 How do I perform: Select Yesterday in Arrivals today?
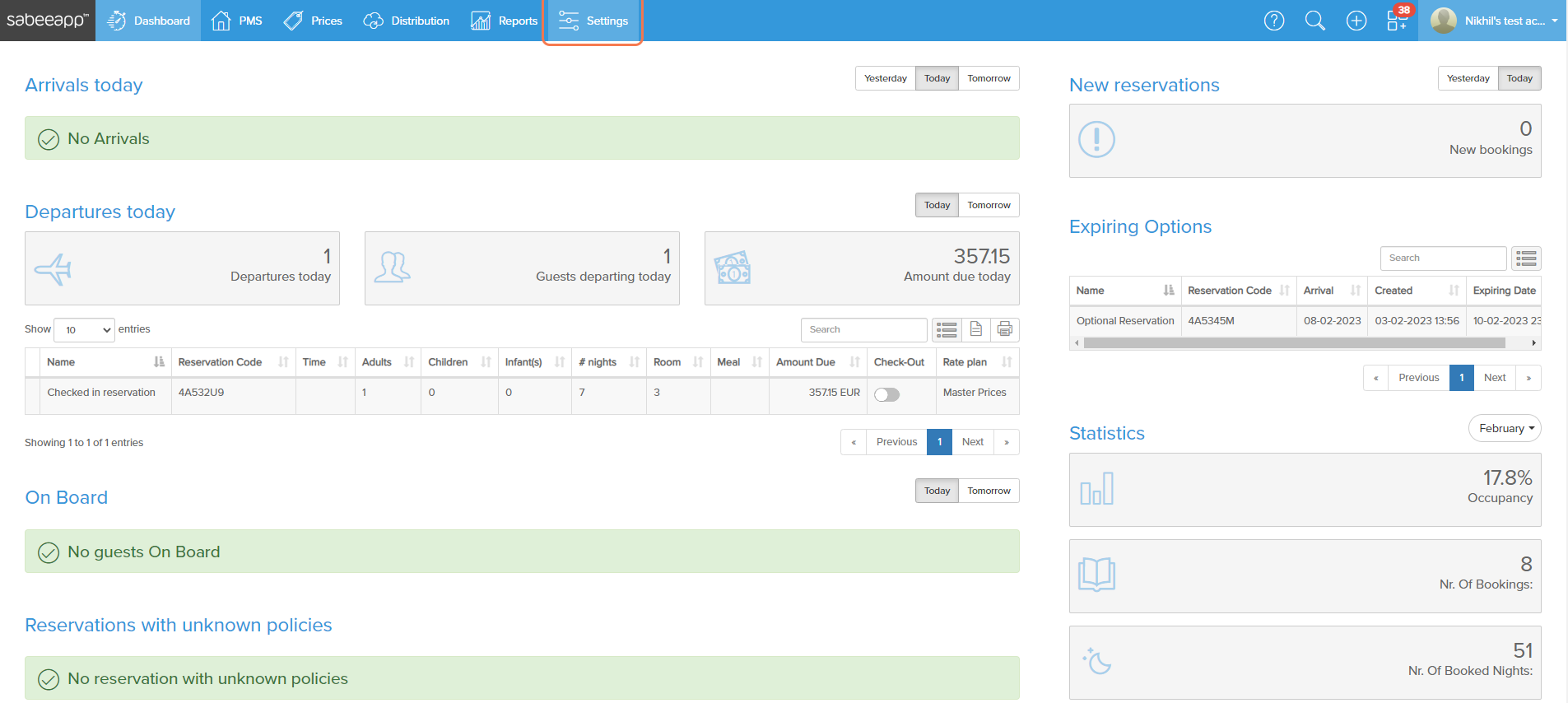pos(886,78)
